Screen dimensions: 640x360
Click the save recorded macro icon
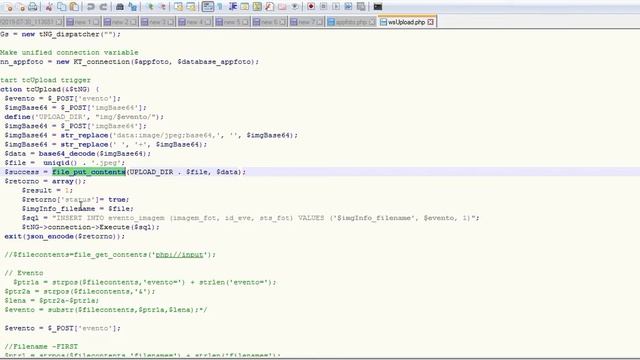pos(361,7)
